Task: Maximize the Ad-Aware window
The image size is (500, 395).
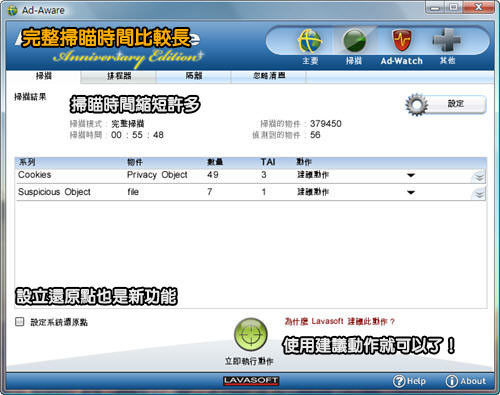Action: (x=454, y=7)
